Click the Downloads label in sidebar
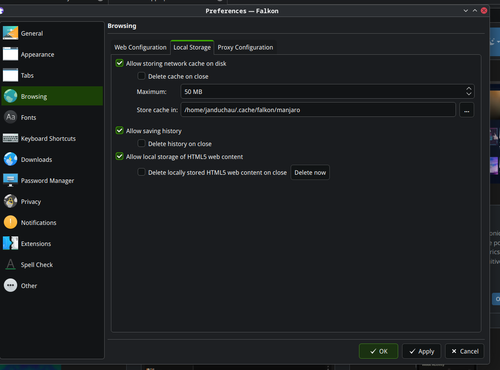The height and width of the screenshot is (370, 500). click(37, 160)
